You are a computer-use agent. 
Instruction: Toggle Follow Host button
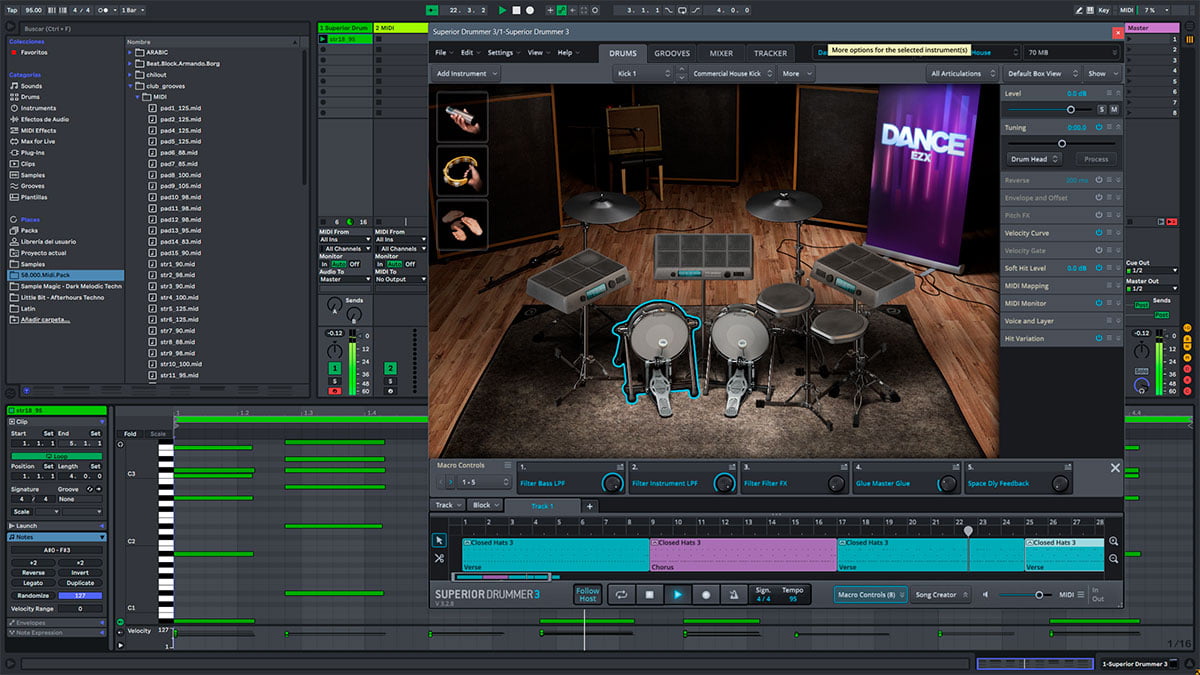pyautogui.click(x=588, y=594)
